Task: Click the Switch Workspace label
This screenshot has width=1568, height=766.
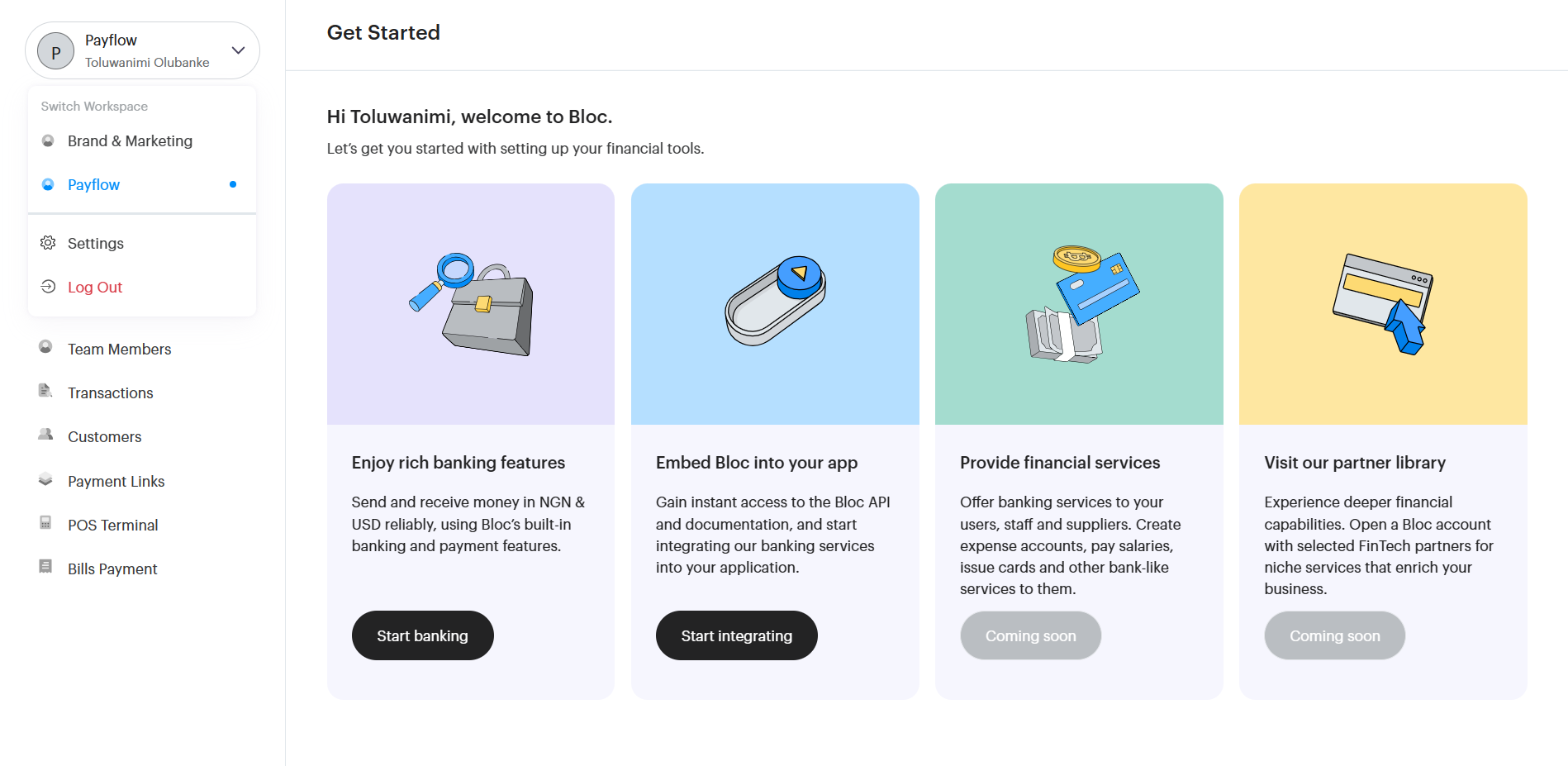Action: tap(94, 107)
